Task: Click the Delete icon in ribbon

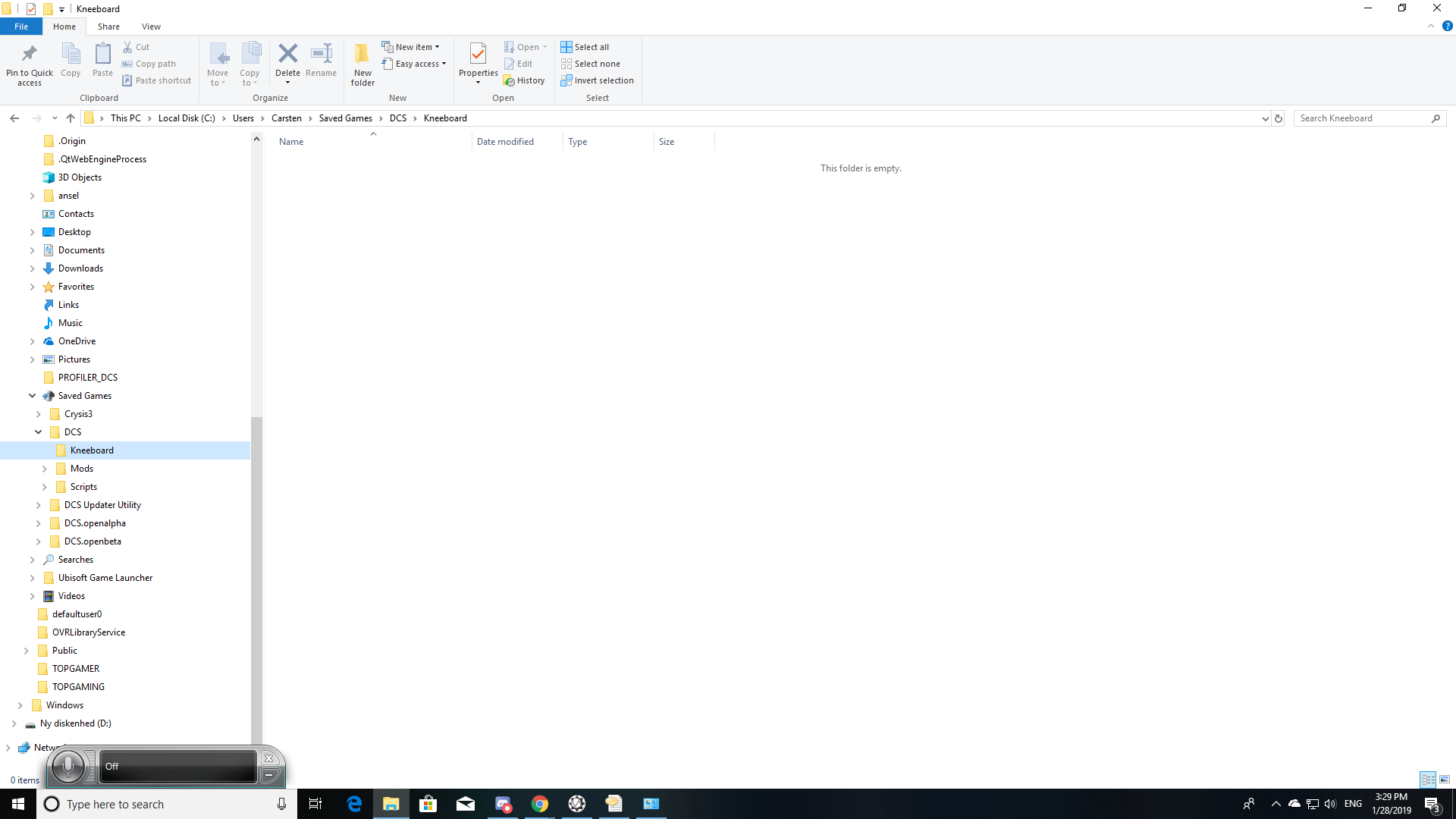Action: tap(287, 55)
